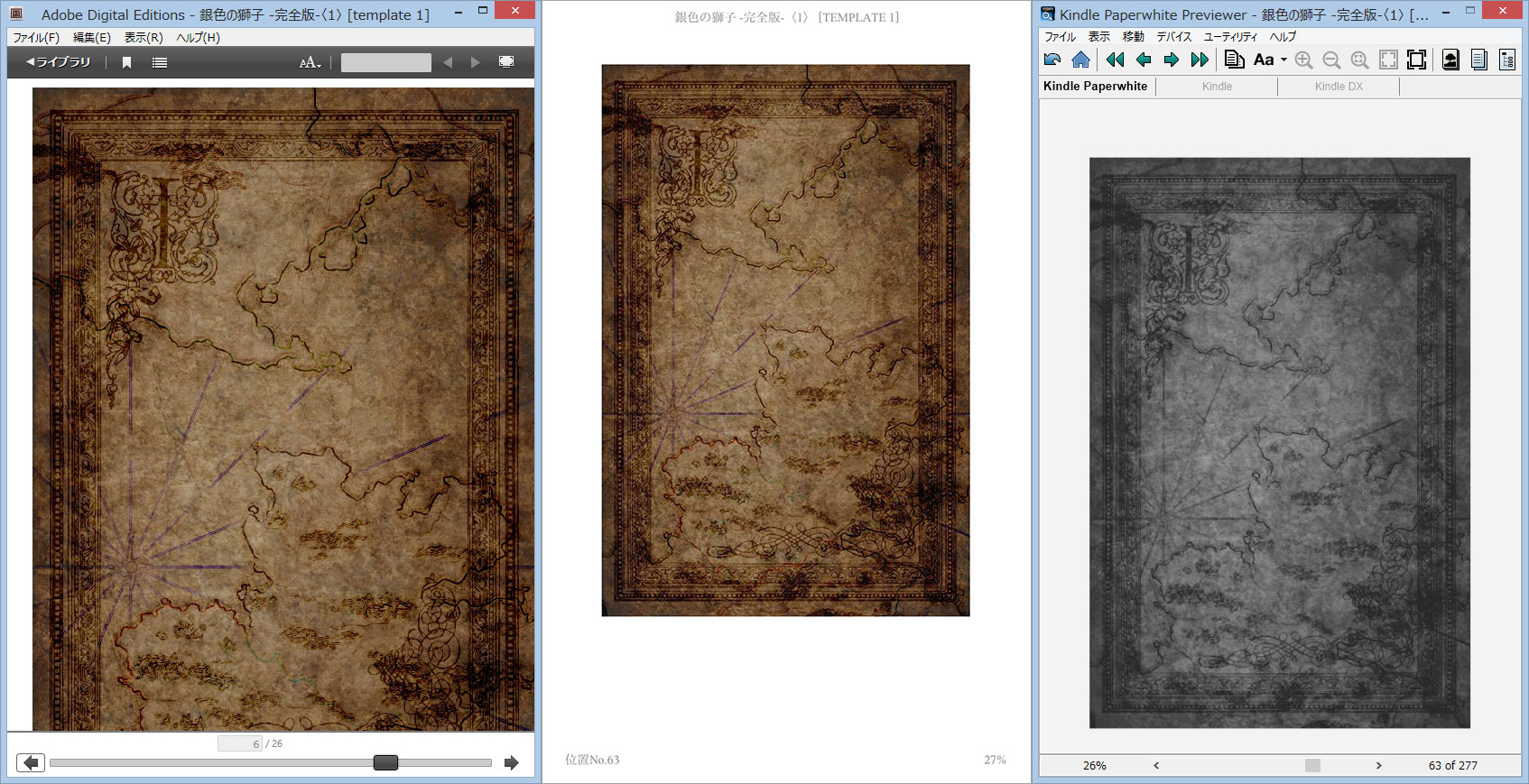Click the Home icon in Kindle Previewer
Viewport: 1529px width, 784px height.
[x=1080, y=60]
